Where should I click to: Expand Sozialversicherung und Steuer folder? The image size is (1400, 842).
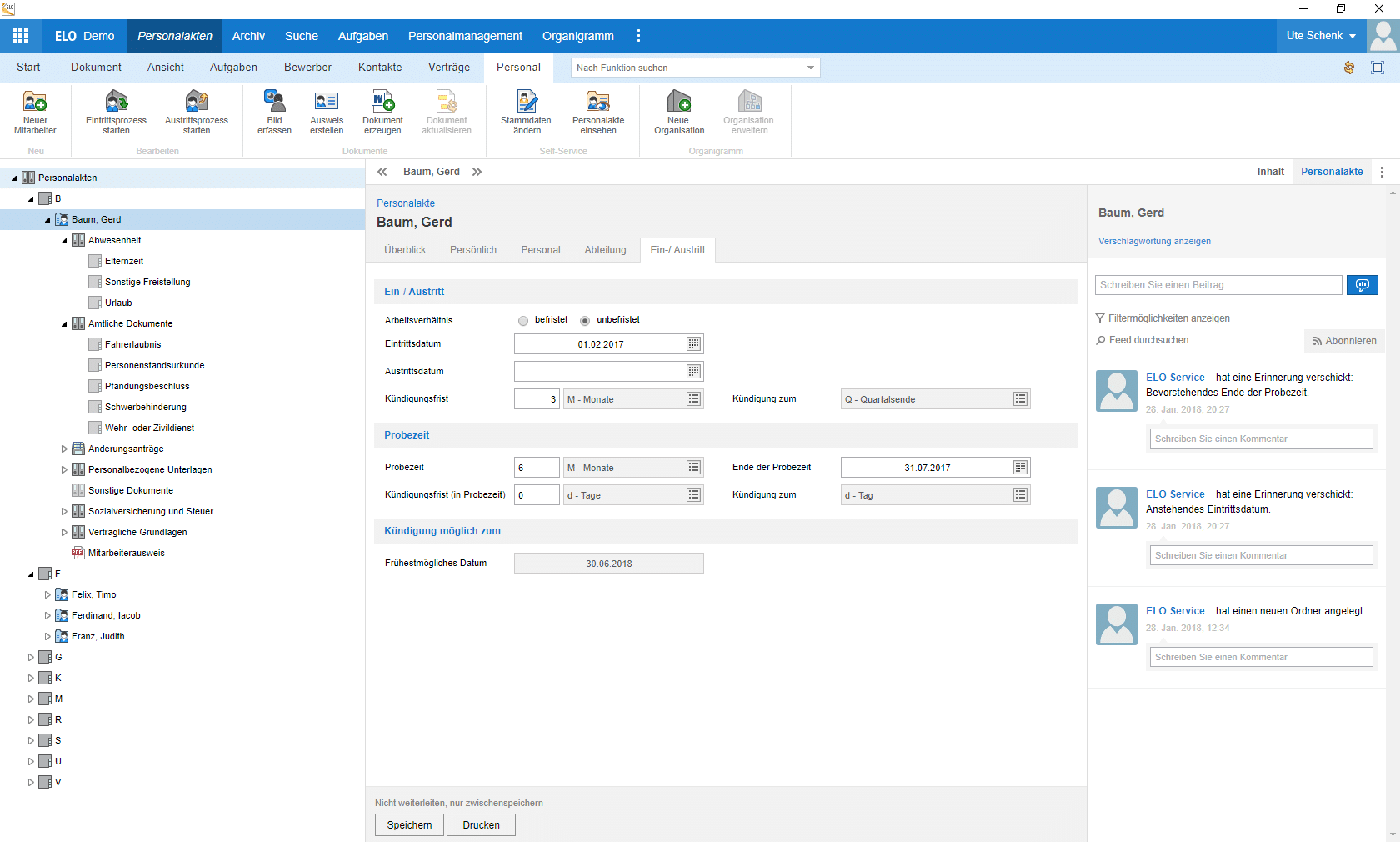click(64, 511)
